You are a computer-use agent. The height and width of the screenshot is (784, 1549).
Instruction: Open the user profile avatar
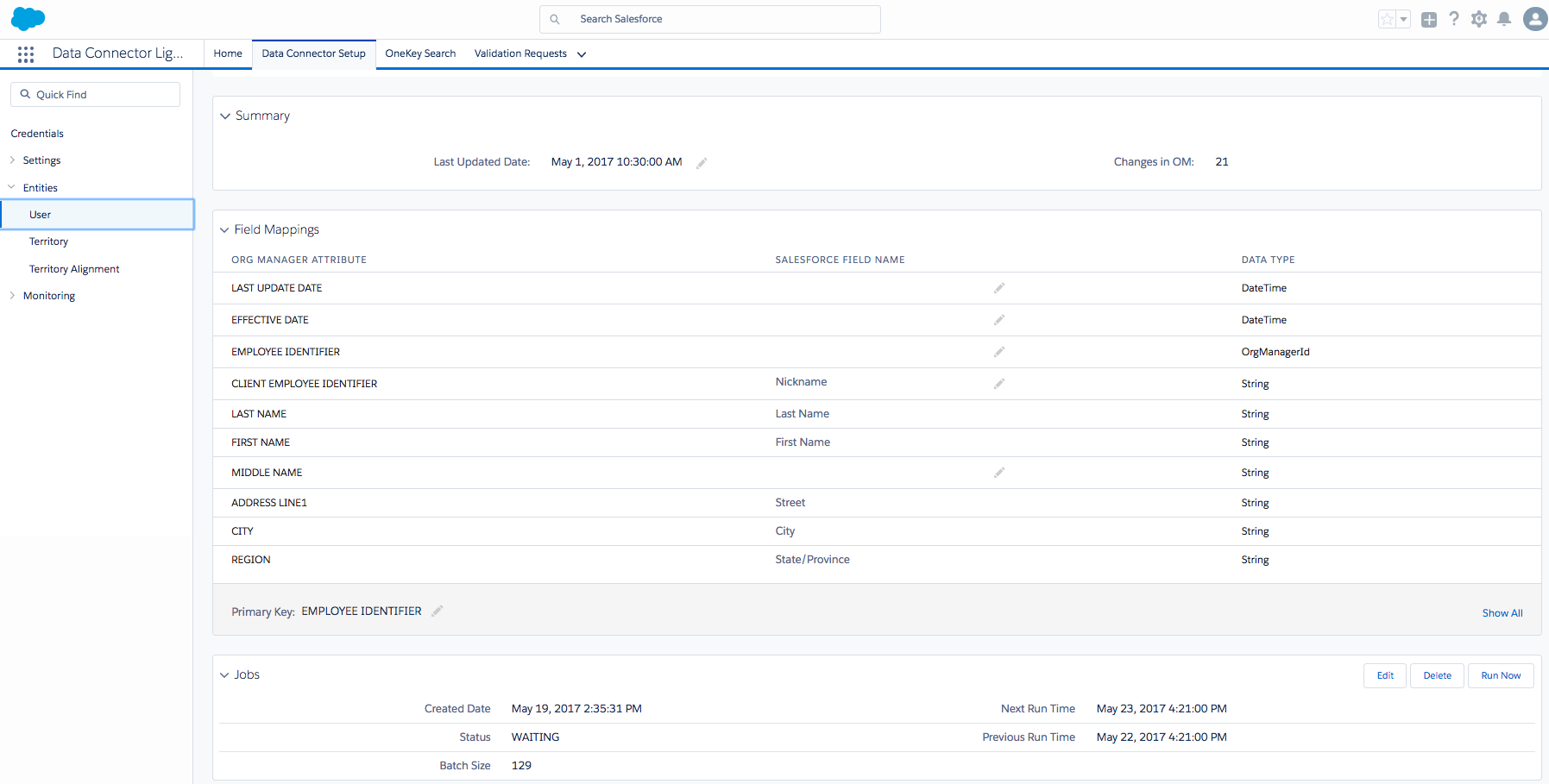click(x=1534, y=19)
